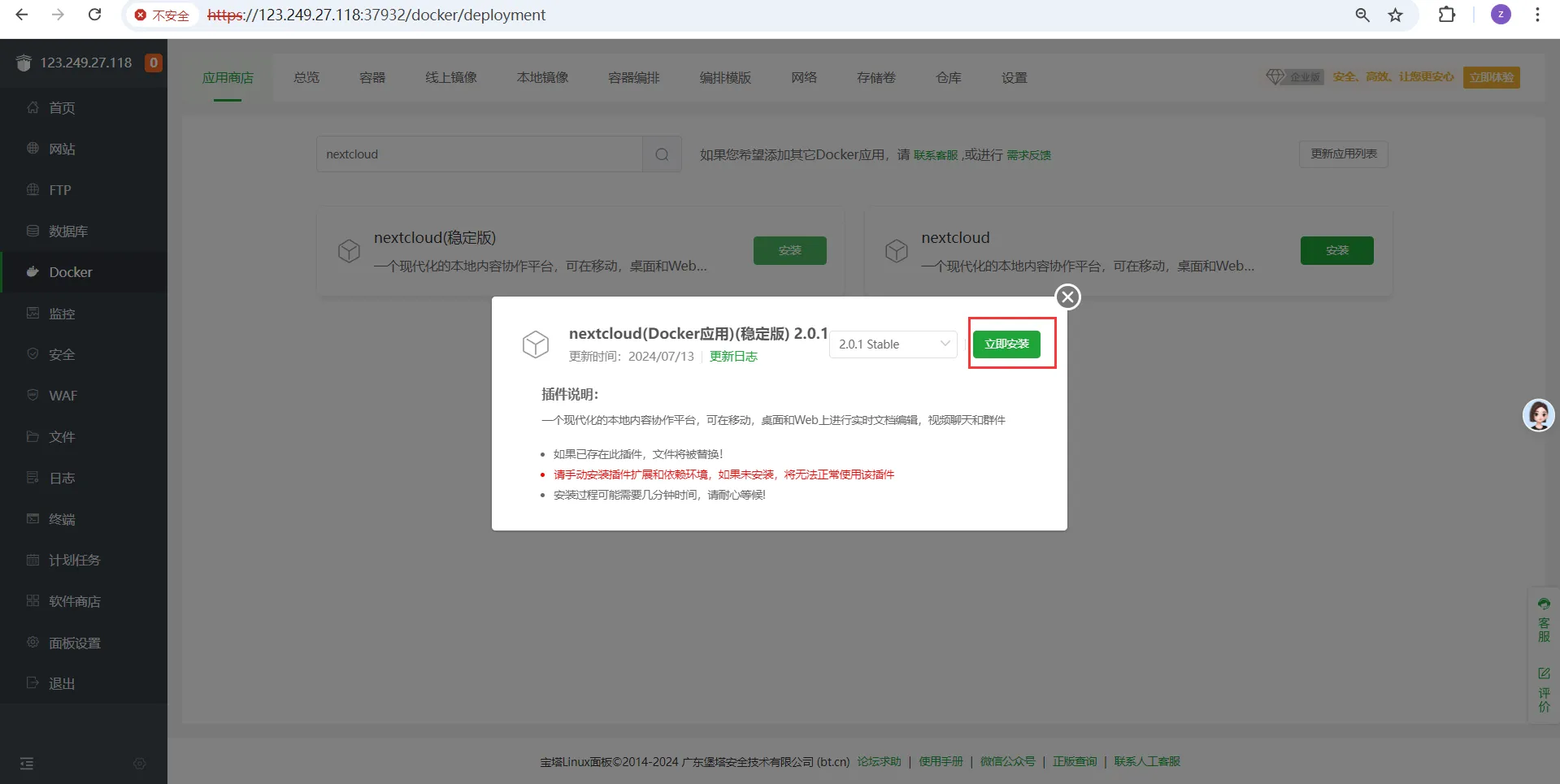The width and height of the screenshot is (1560, 784).
Task: Click the browser back arrow
Action: pos(22,15)
